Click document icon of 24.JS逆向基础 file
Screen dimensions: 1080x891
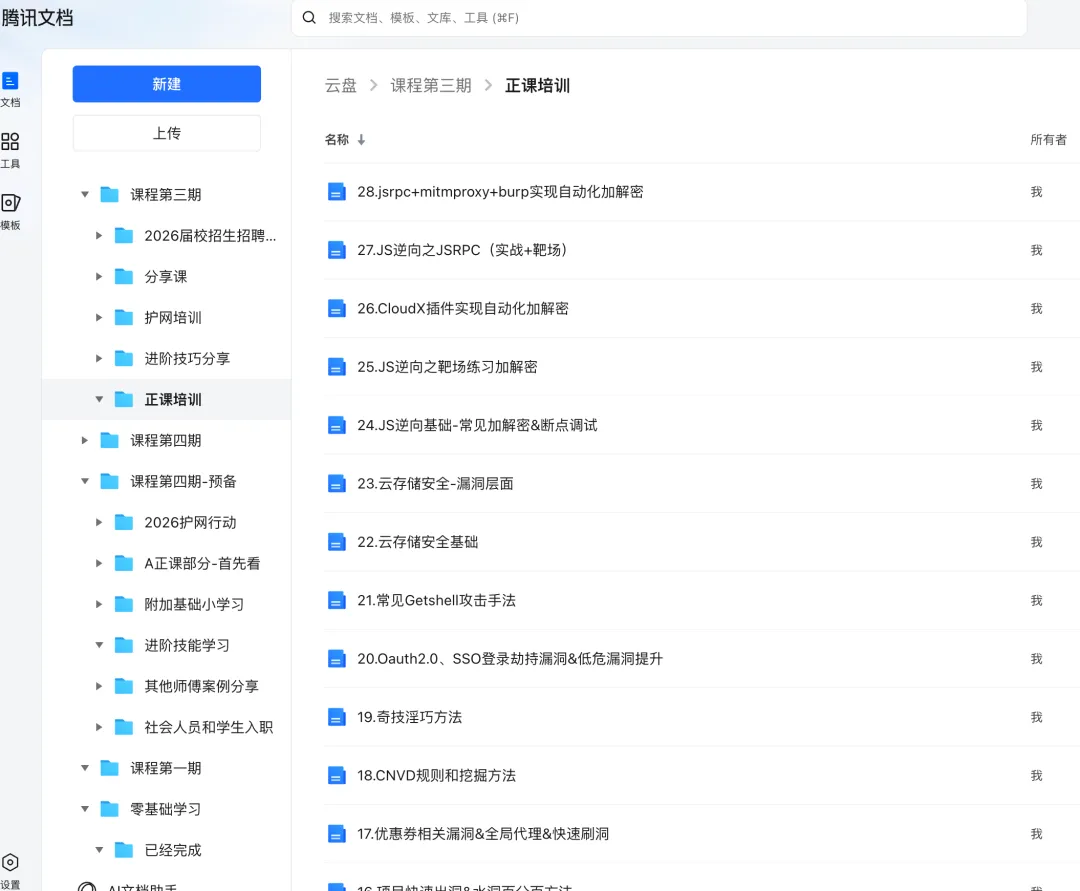(x=336, y=426)
